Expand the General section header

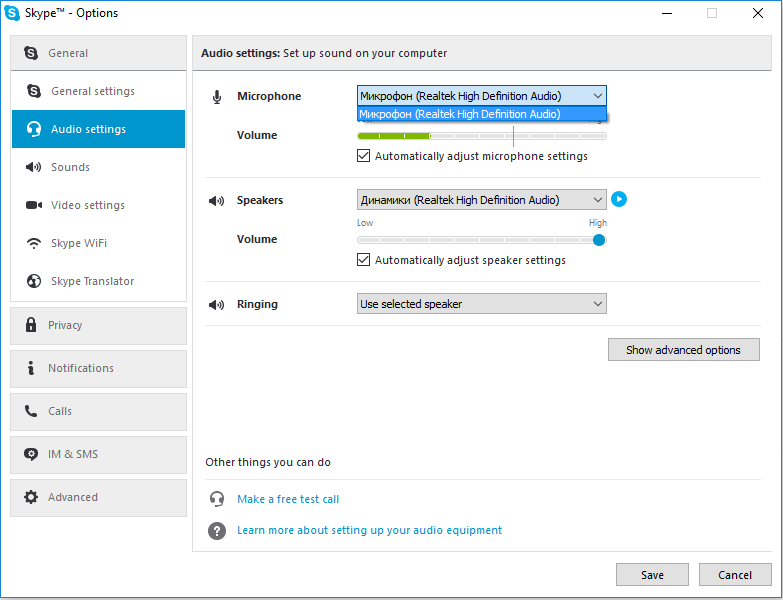(x=98, y=53)
